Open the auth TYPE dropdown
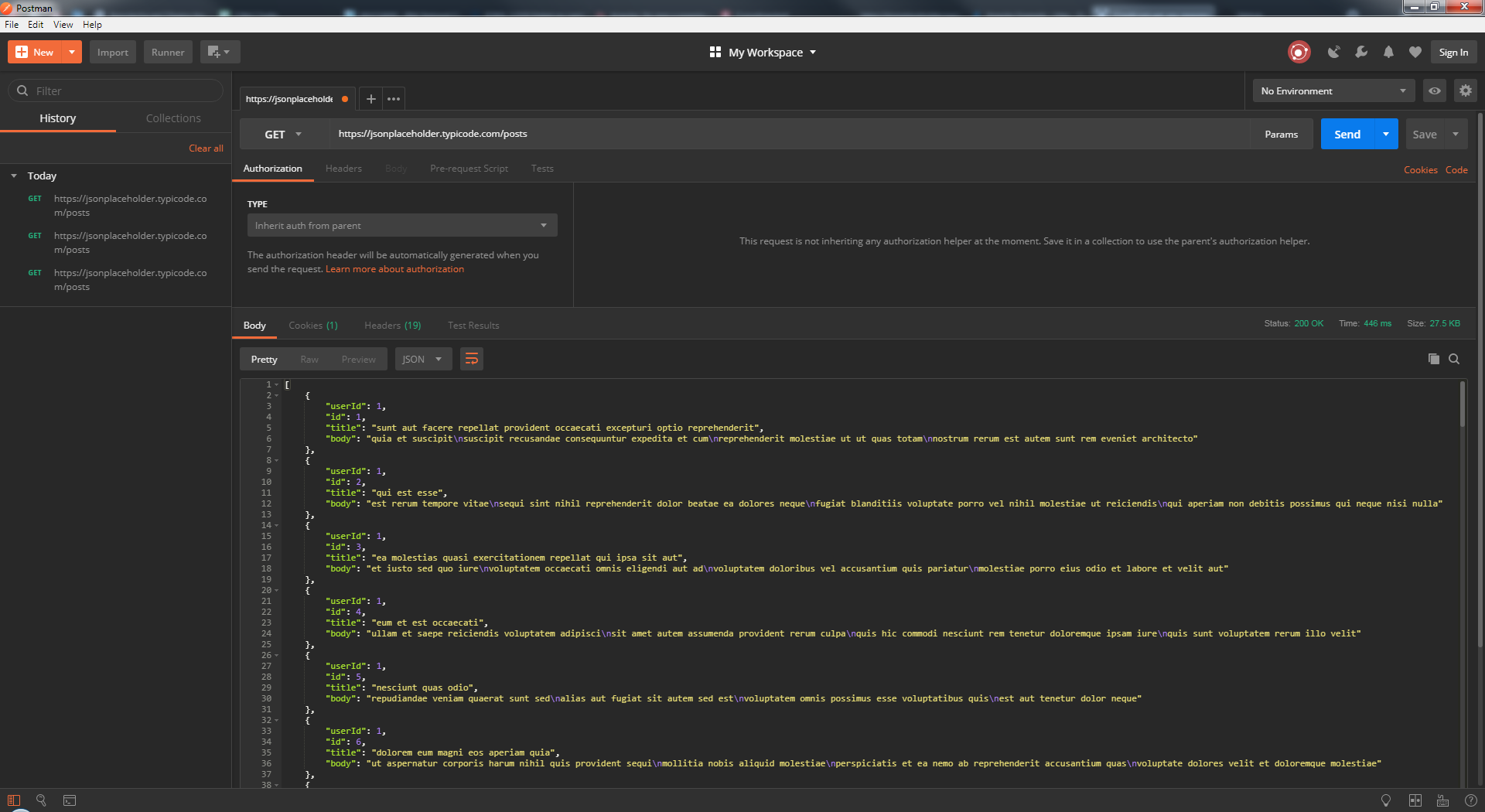Screen dimensions: 1485x812 click(x=402, y=225)
